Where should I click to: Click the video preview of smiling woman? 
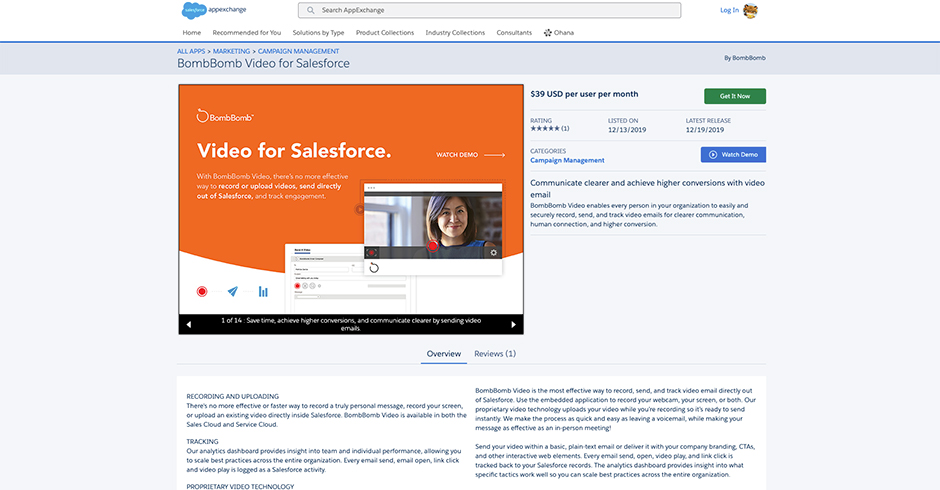click(433, 225)
